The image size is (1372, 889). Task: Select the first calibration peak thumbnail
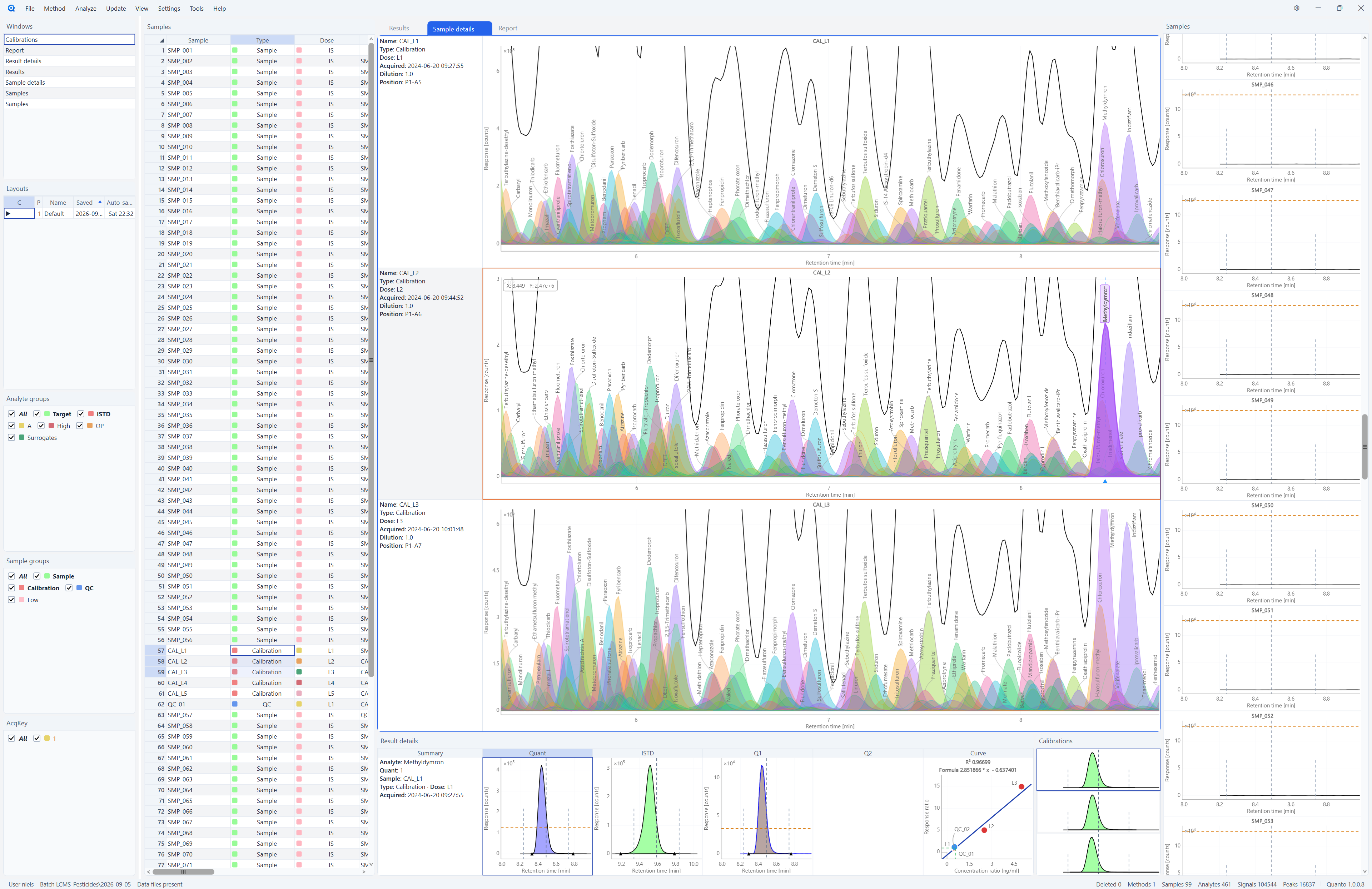coord(1098,770)
